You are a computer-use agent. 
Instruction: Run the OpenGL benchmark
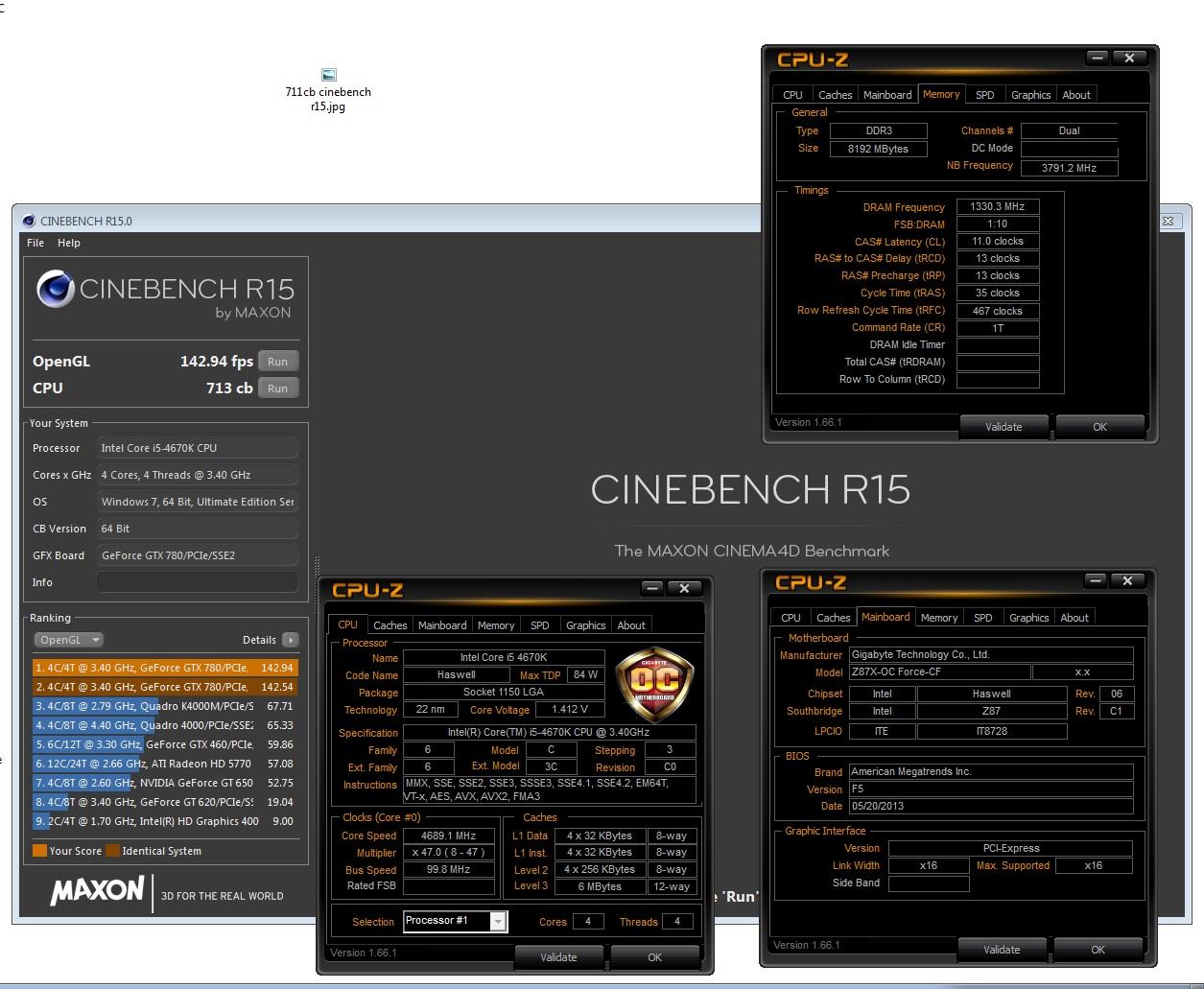pyautogui.click(x=278, y=362)
